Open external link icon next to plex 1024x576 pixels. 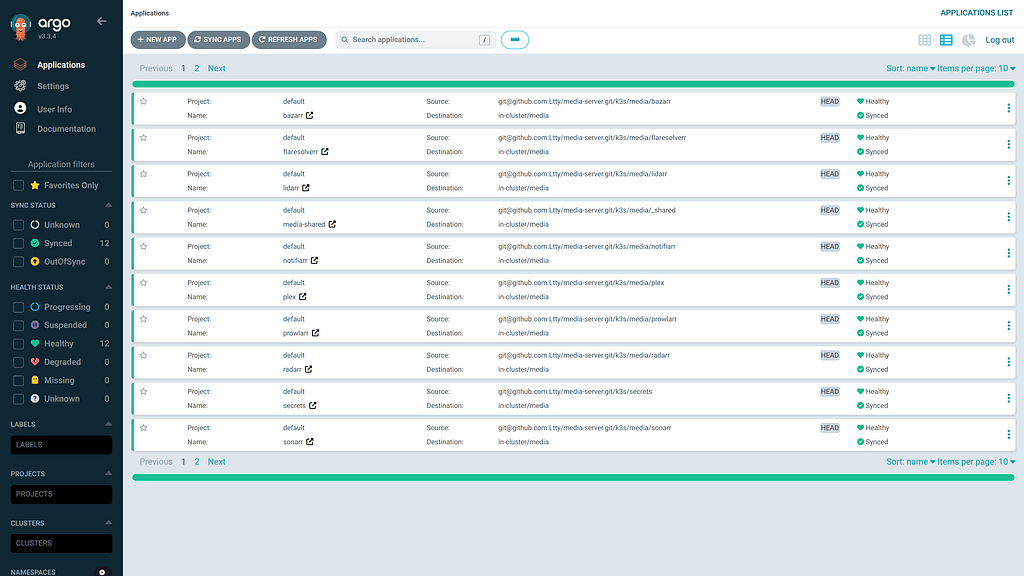click(x=302, y=296)
